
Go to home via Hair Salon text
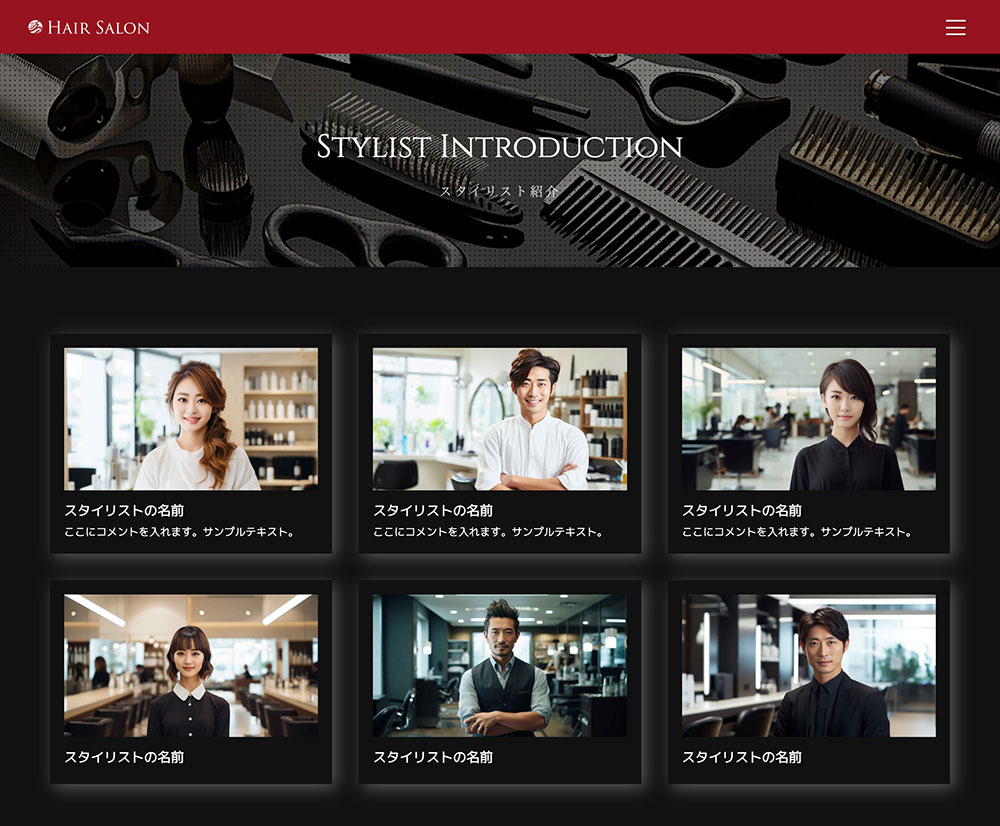98,27
